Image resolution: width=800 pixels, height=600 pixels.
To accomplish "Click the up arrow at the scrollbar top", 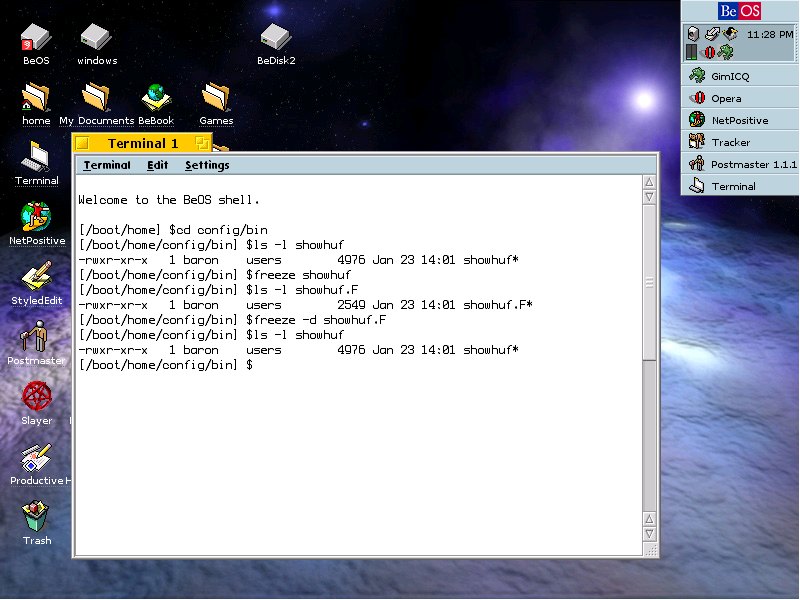I will [649, 182].
